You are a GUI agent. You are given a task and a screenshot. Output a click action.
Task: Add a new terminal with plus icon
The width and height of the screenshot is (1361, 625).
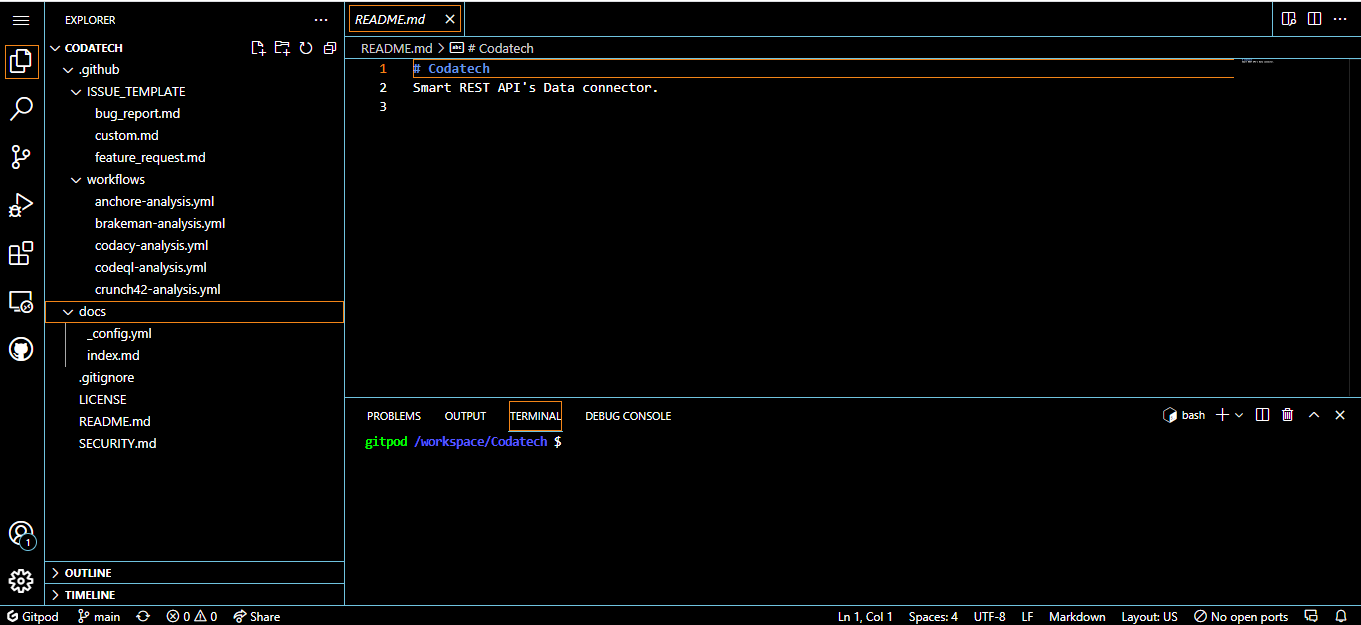pos(1222,415)
